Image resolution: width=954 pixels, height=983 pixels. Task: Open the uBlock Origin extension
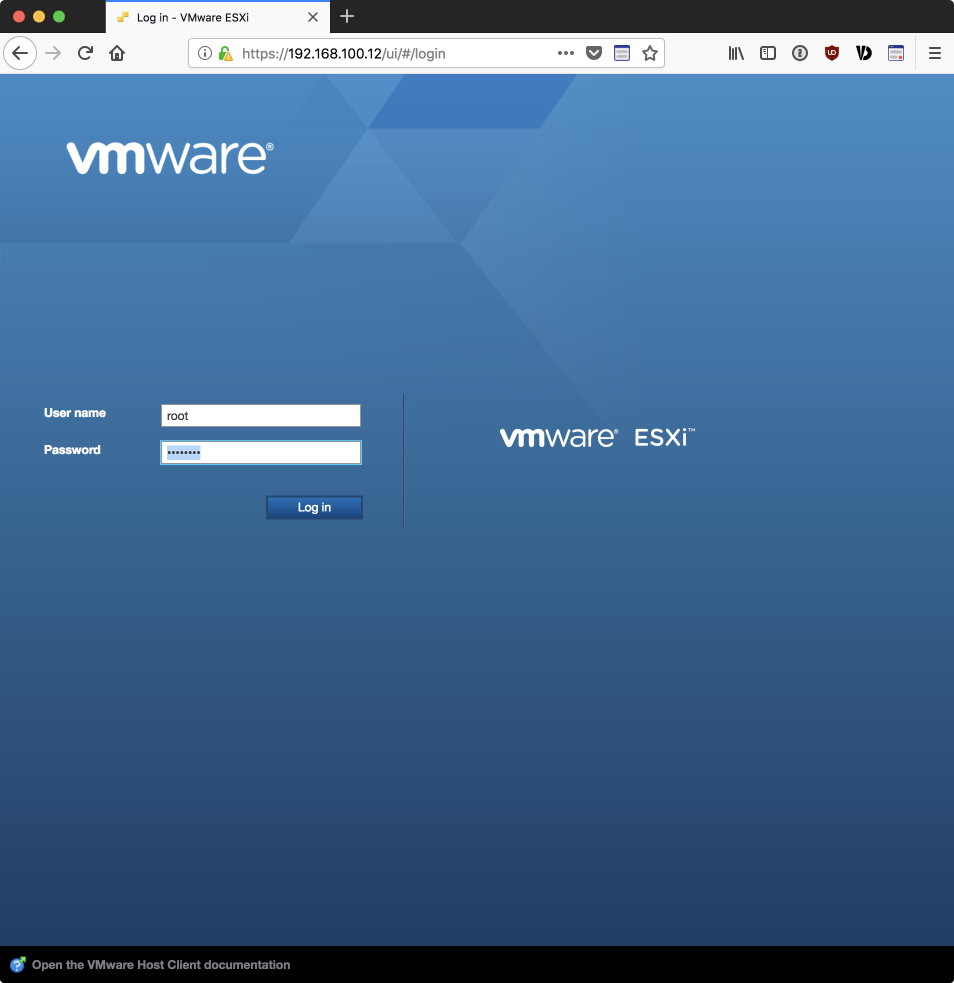(832, 54)
